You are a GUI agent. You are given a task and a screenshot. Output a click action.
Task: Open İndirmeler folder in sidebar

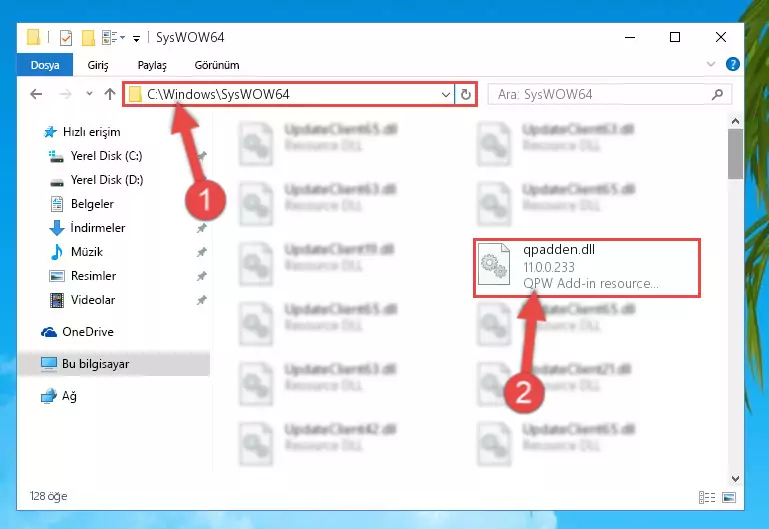click(88, 228)
